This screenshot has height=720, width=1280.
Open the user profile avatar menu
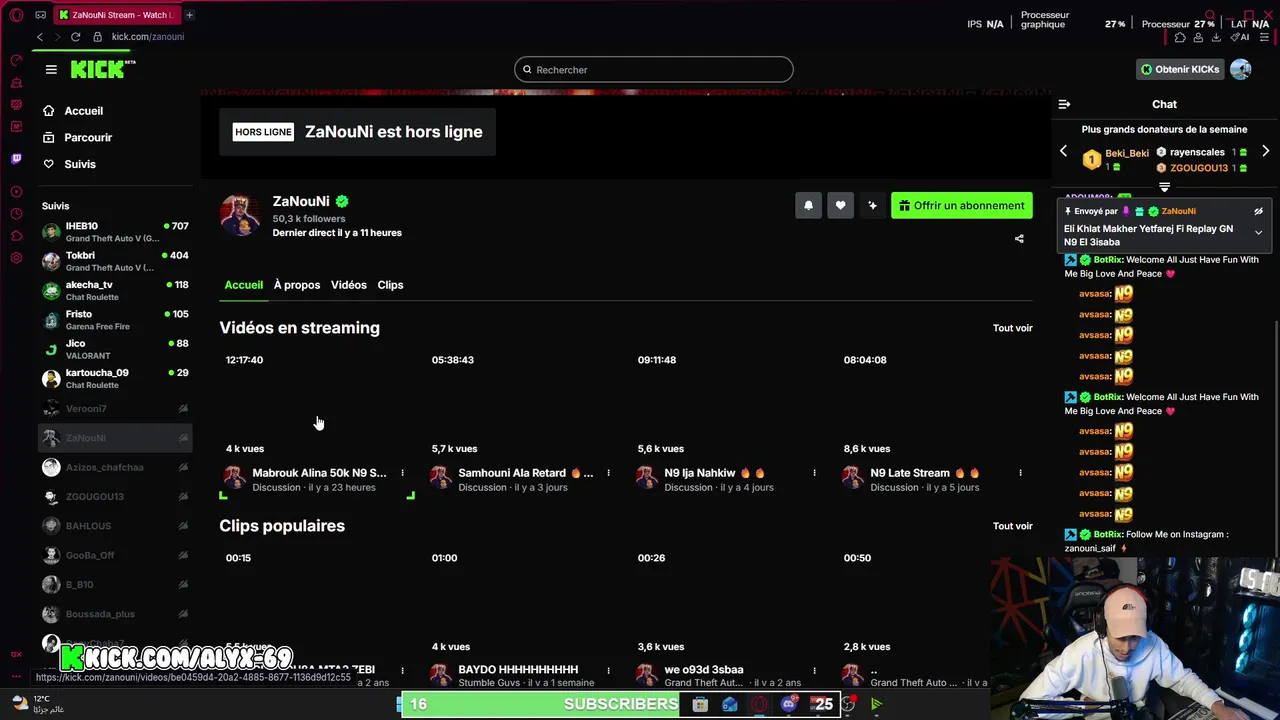point(1241,69)
